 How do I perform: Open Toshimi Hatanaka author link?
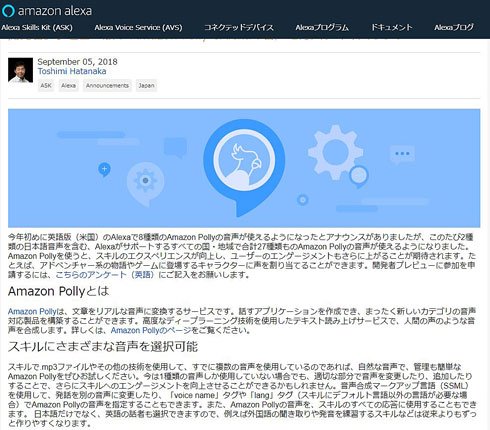point(72,71)
